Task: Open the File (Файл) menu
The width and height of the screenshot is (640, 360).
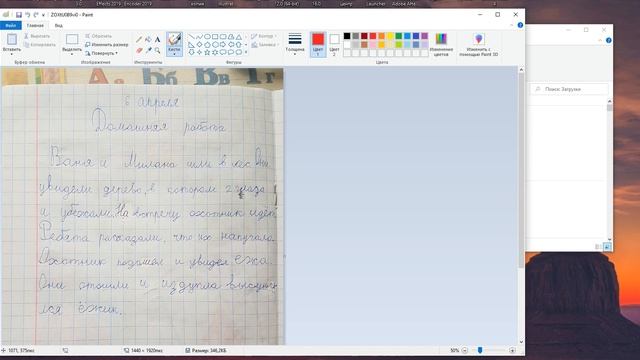Action: pos(11,25)
